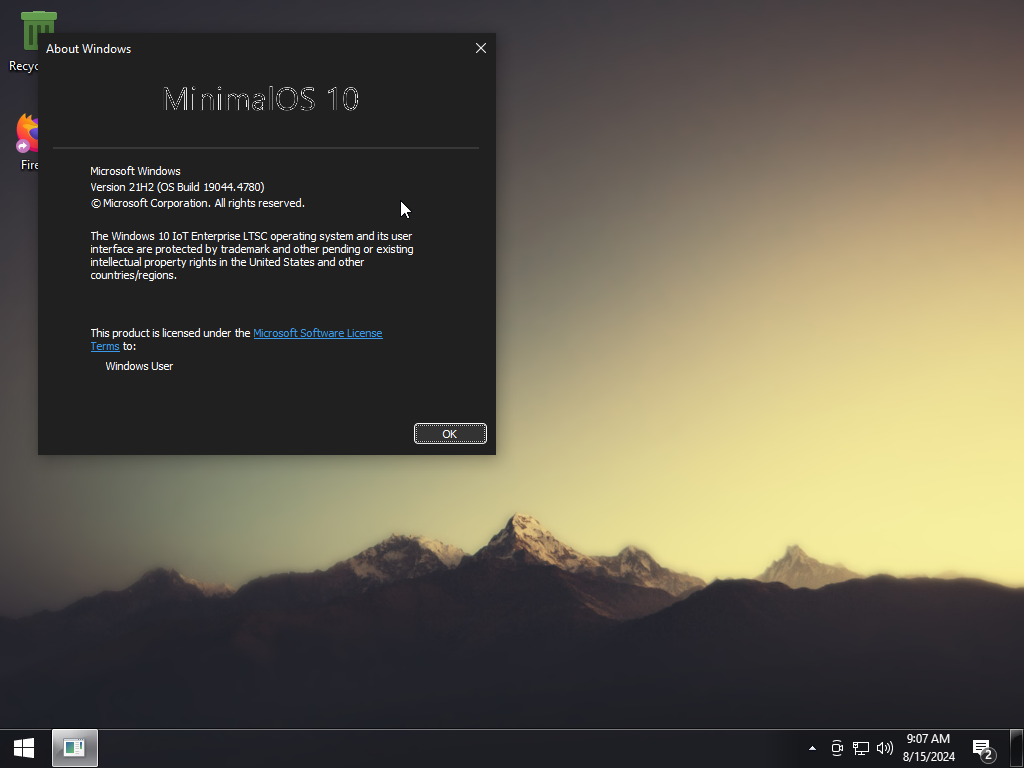Click the Meet Now tray icon
1024x768 pixels.
(x=837, y=748)
